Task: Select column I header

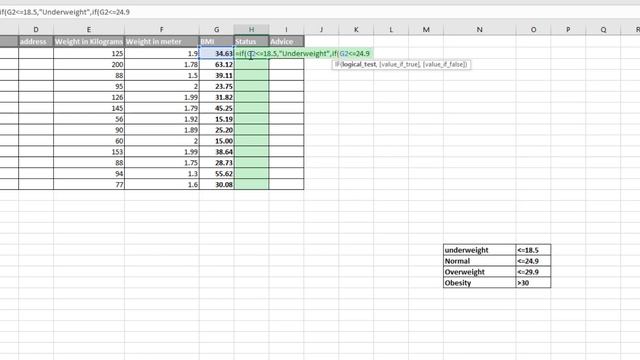Action: tap(286, 29)
